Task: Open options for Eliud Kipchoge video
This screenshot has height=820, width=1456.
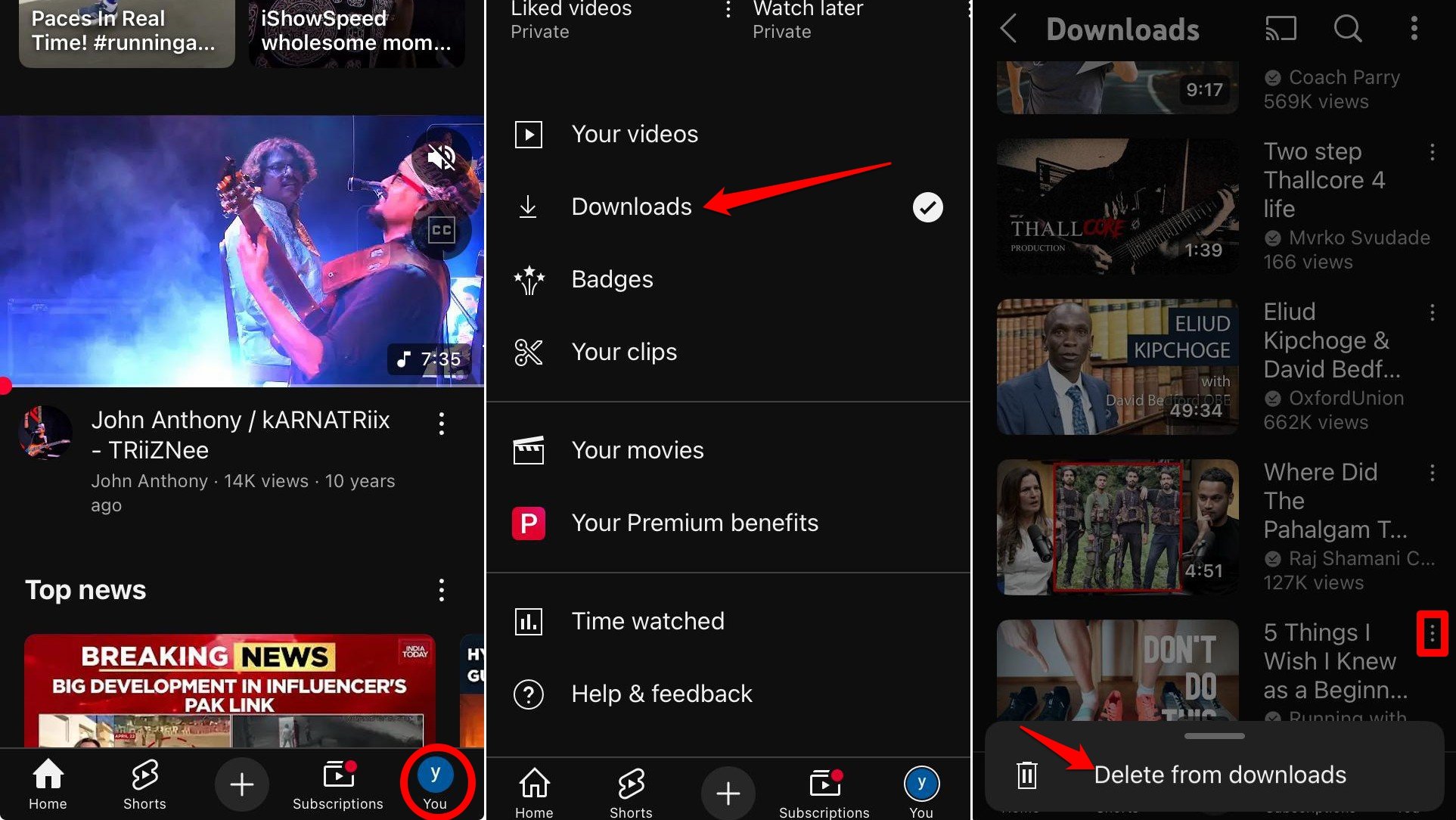Action: (1432, 312)
